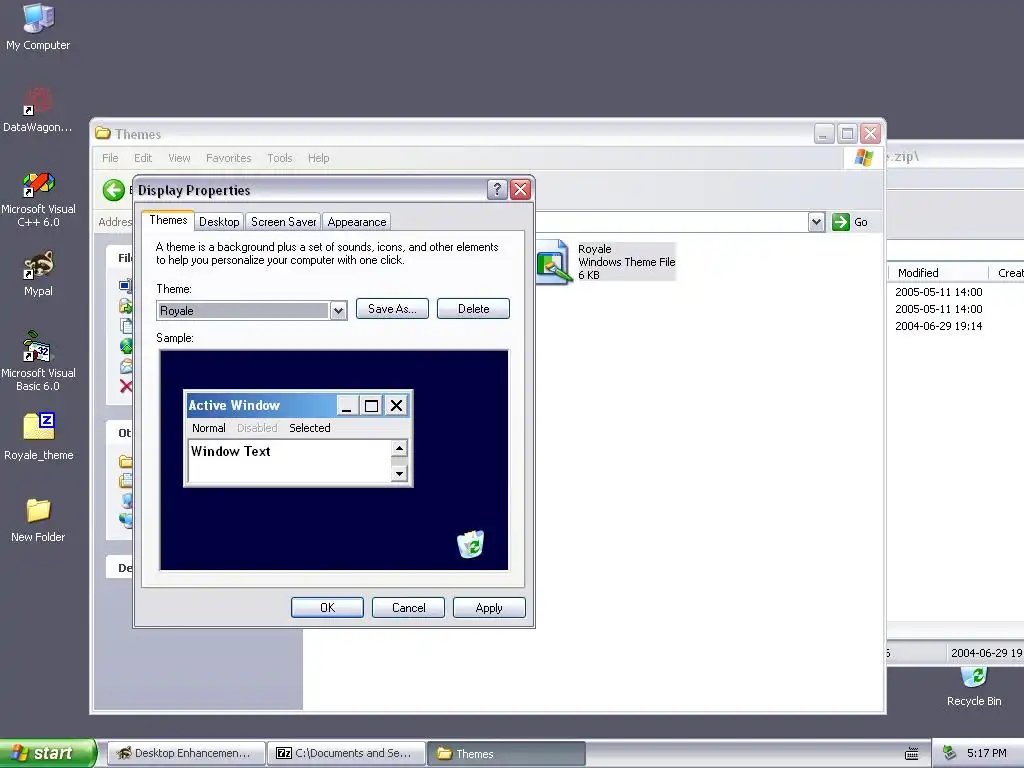Switch to the Themes tab

(168, 220)
